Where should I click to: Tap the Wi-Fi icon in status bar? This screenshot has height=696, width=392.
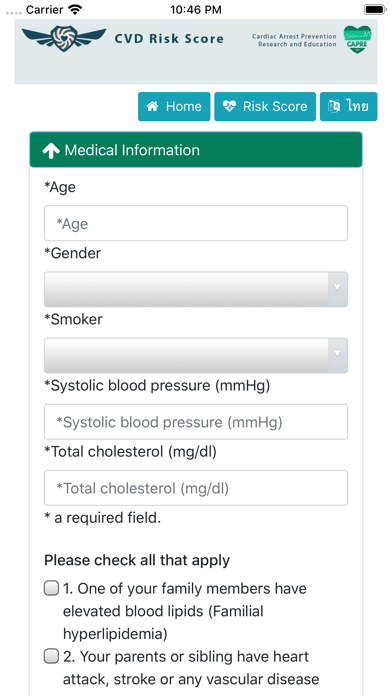pyautogui.click(x=76, y=9)
